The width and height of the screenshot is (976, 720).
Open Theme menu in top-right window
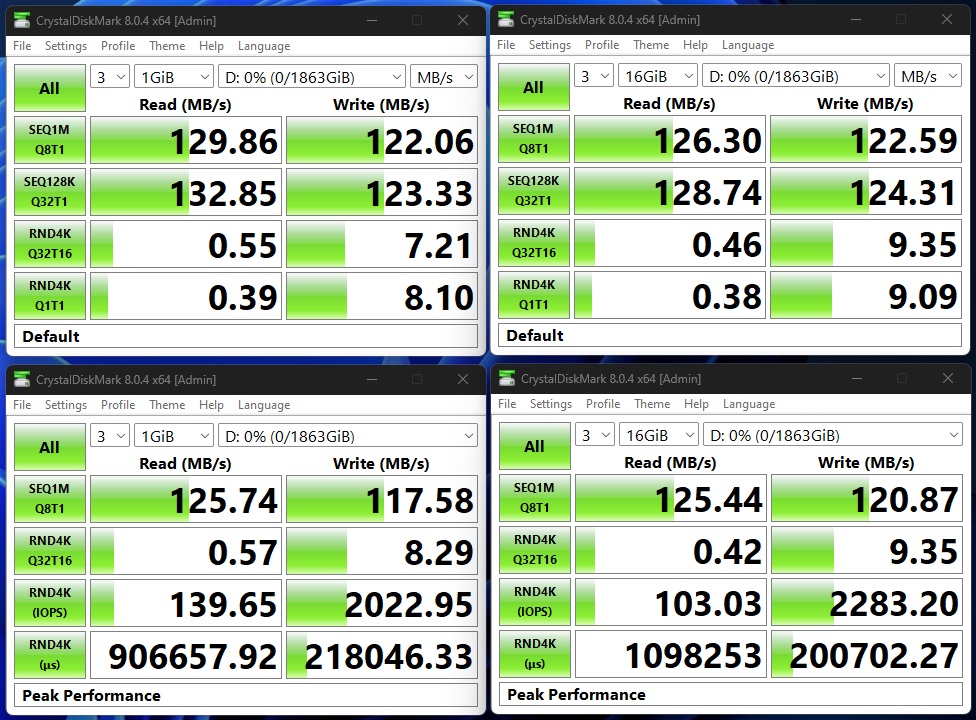651,45
